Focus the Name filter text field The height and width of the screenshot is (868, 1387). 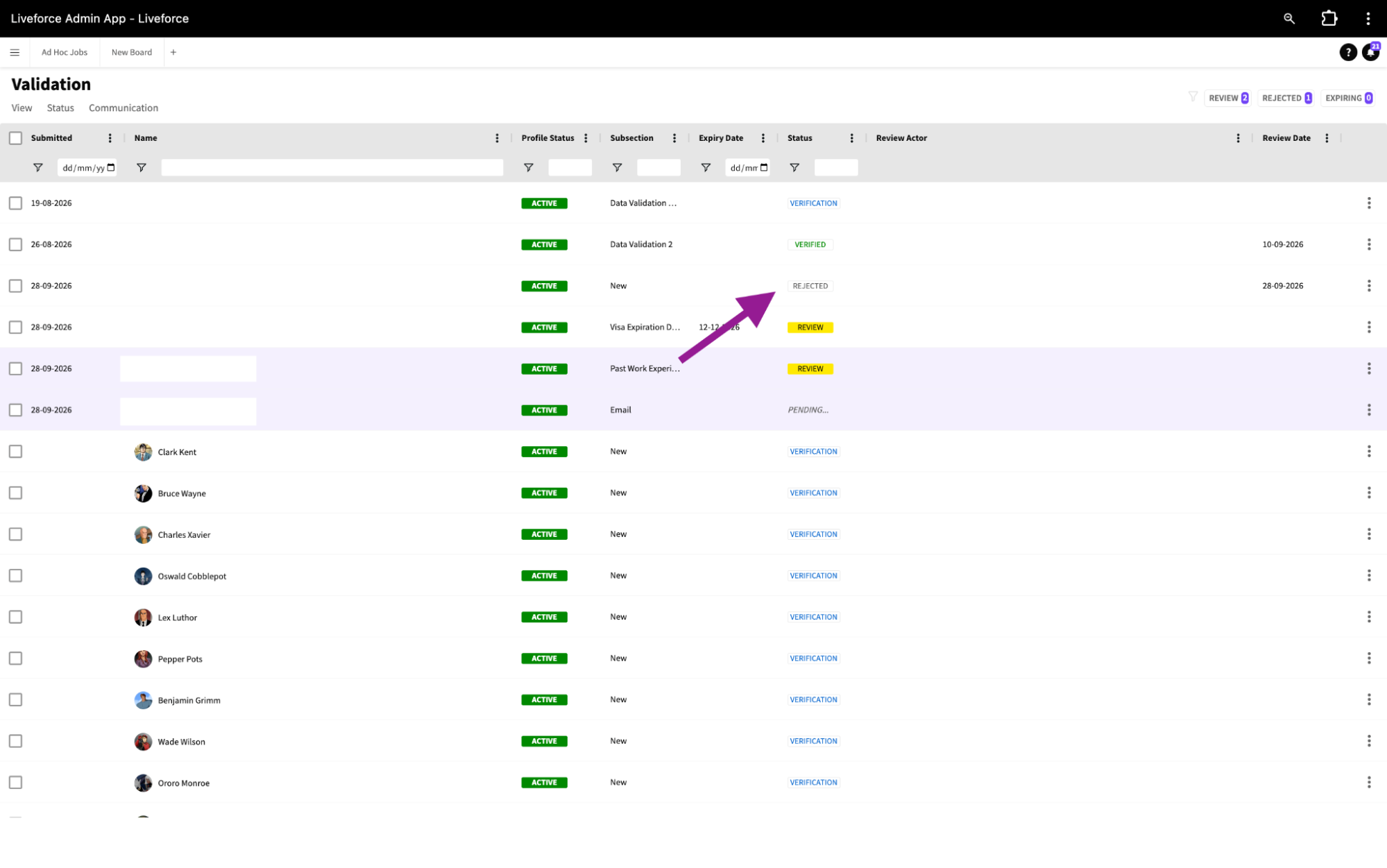tap(332, 168)
